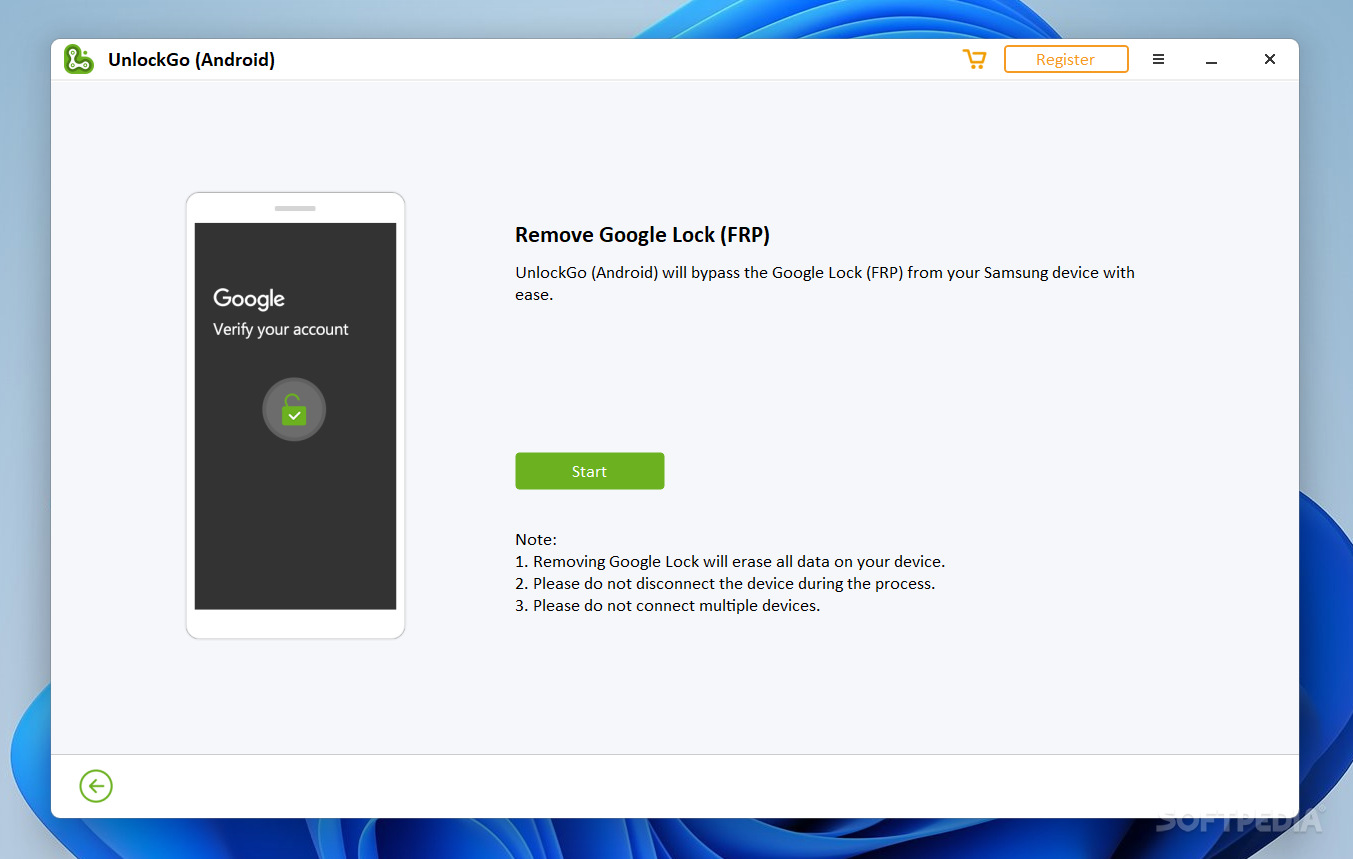Click note 'Removing Google Lock will erase all data'
The height and width of the screenshot is (859, 1353).
click(730, 562)
